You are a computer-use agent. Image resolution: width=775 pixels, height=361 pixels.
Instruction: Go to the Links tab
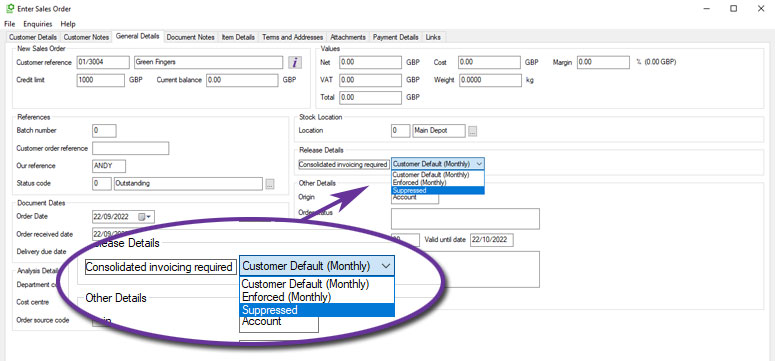(x=433, y=37)
